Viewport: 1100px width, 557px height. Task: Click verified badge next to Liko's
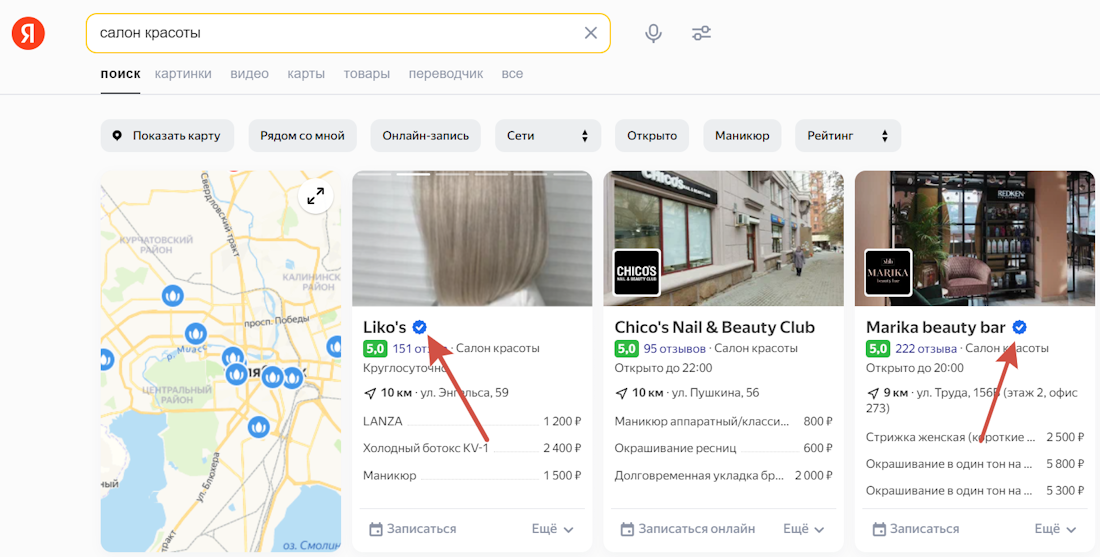(x=420, y=327)
